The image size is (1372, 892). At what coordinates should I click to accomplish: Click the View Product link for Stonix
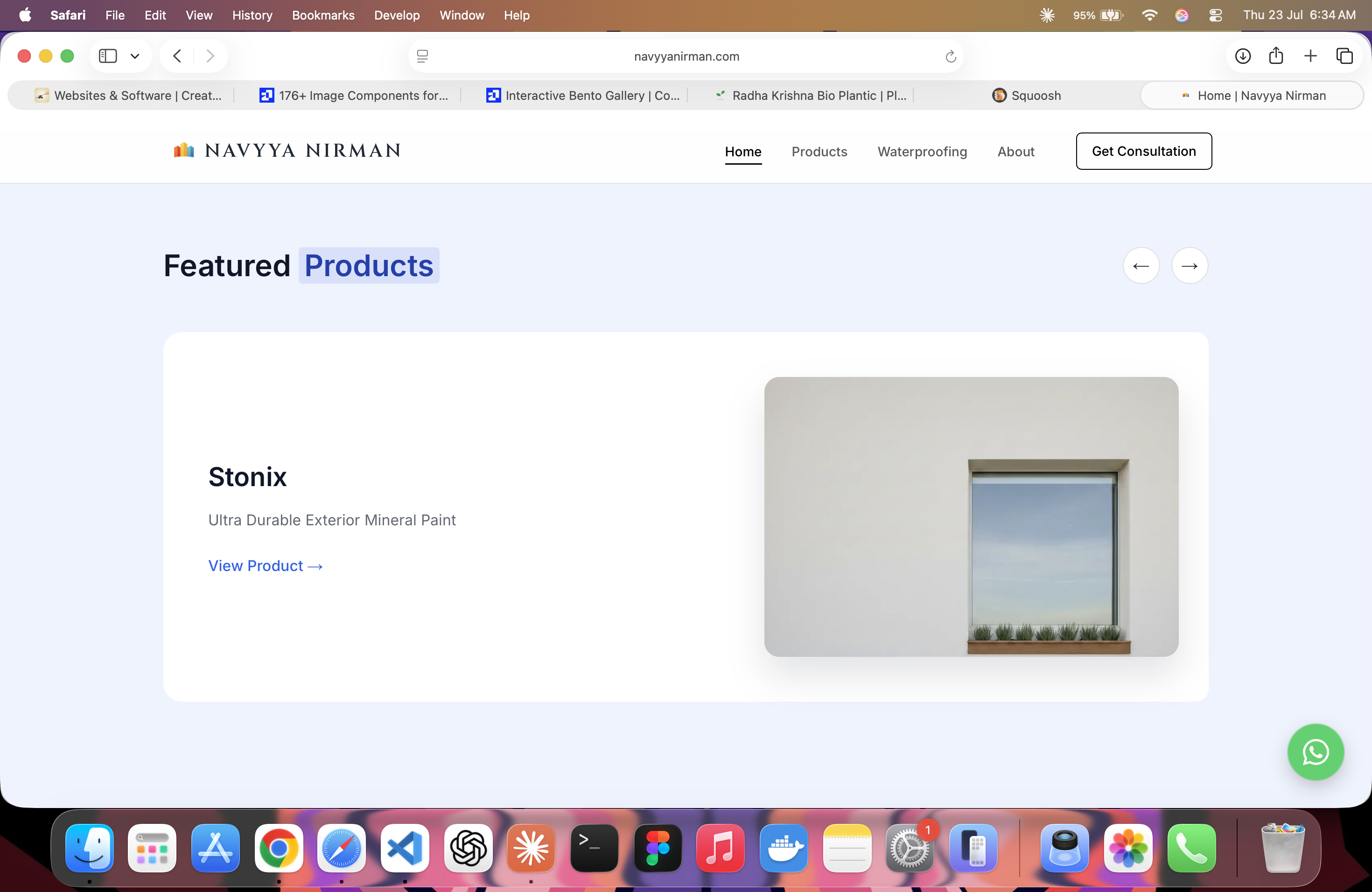pos(265,566)
